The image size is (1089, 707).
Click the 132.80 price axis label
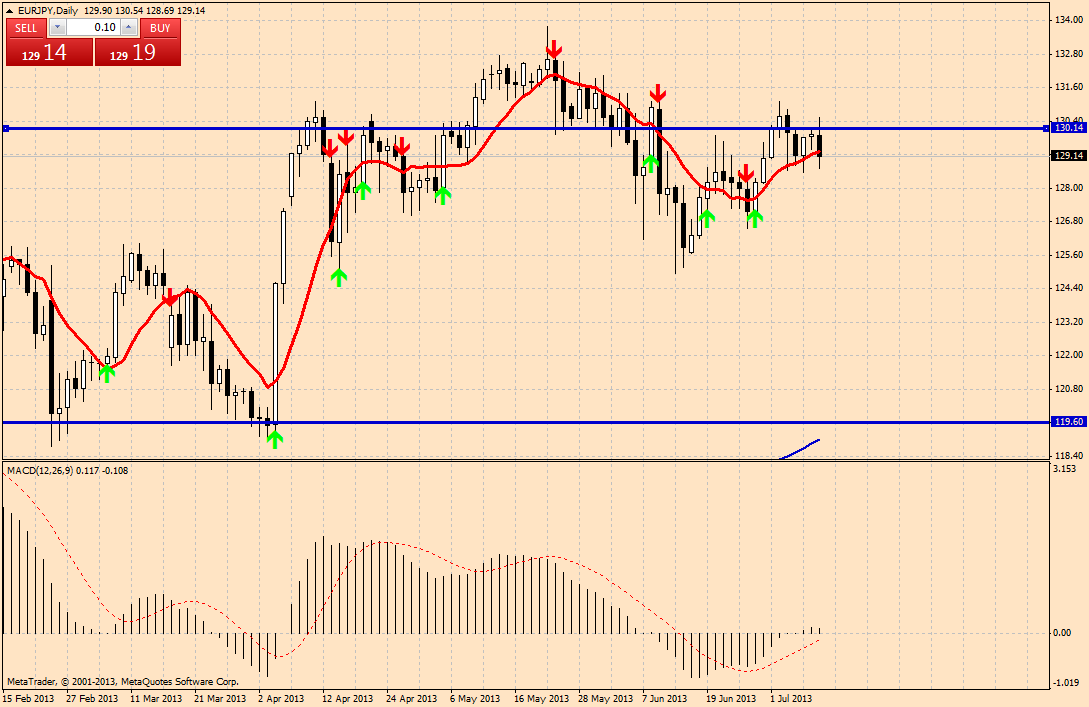[1069, 53]
